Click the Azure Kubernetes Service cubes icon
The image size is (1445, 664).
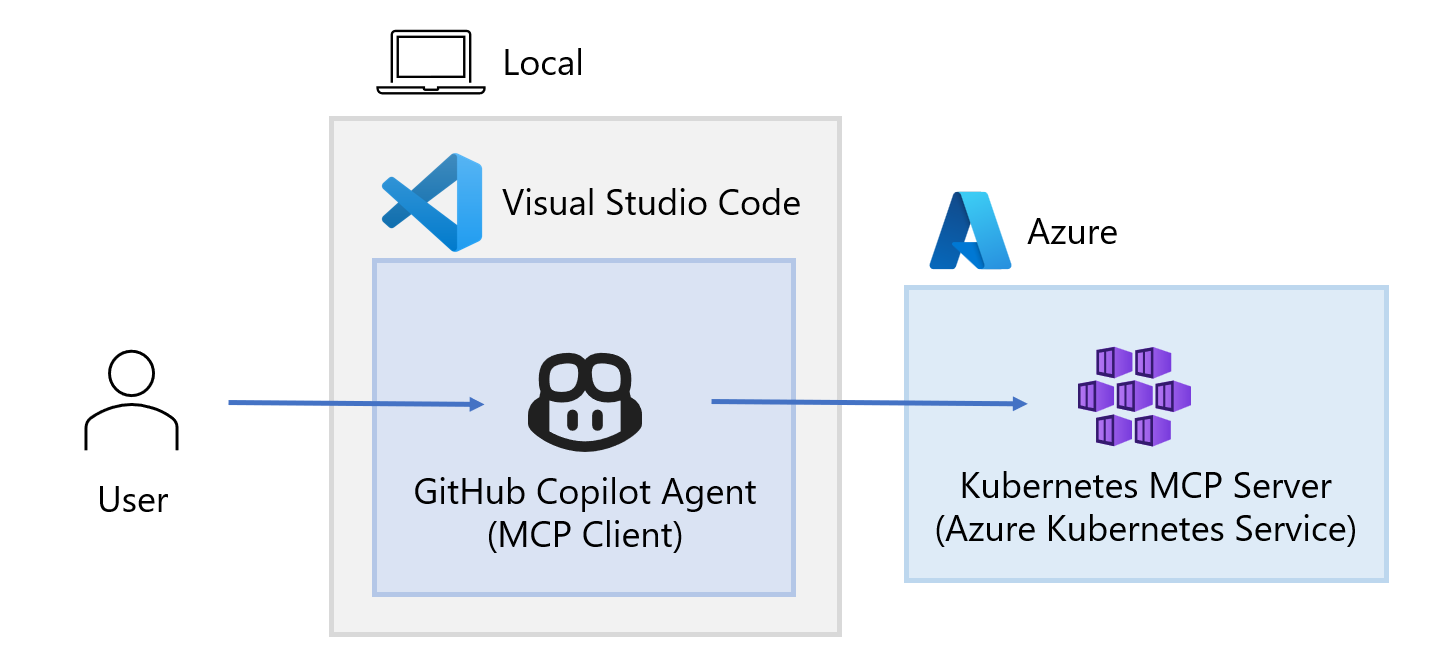[1134, 396]
